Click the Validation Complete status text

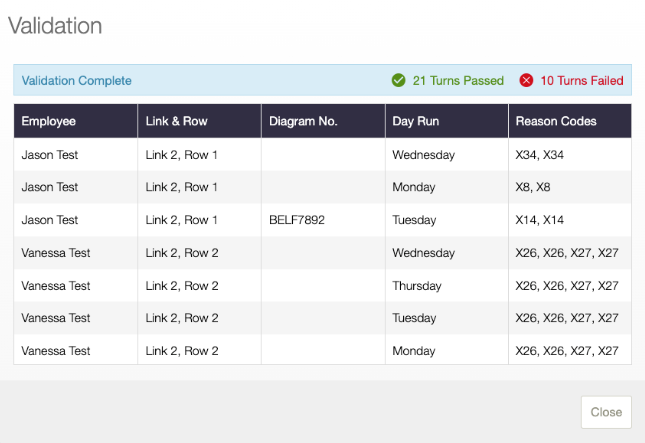click(x=77, y=81)
